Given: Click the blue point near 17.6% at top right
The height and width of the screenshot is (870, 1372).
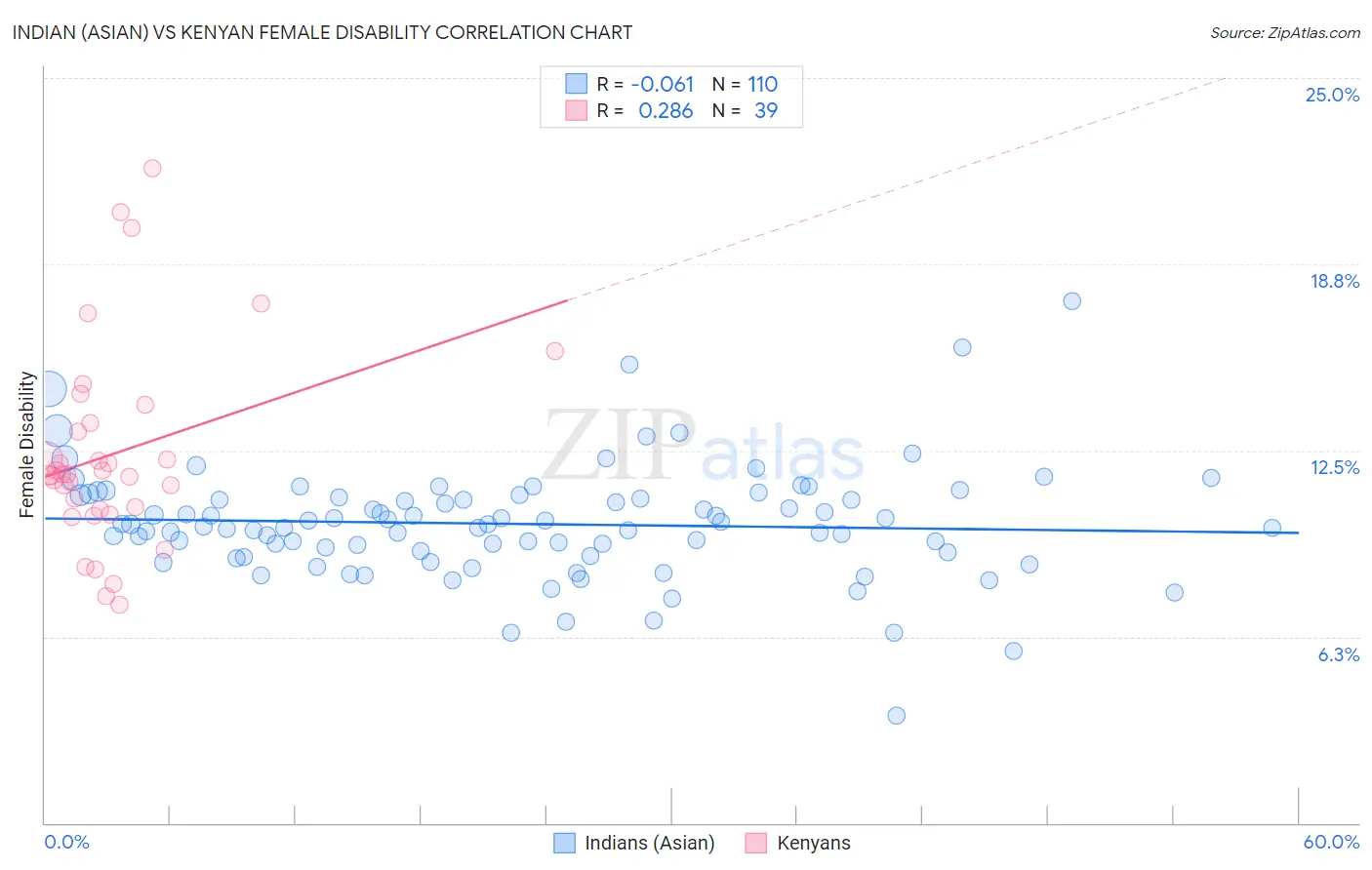Looking at the screenshot, I should click(x=1072, y=300).
